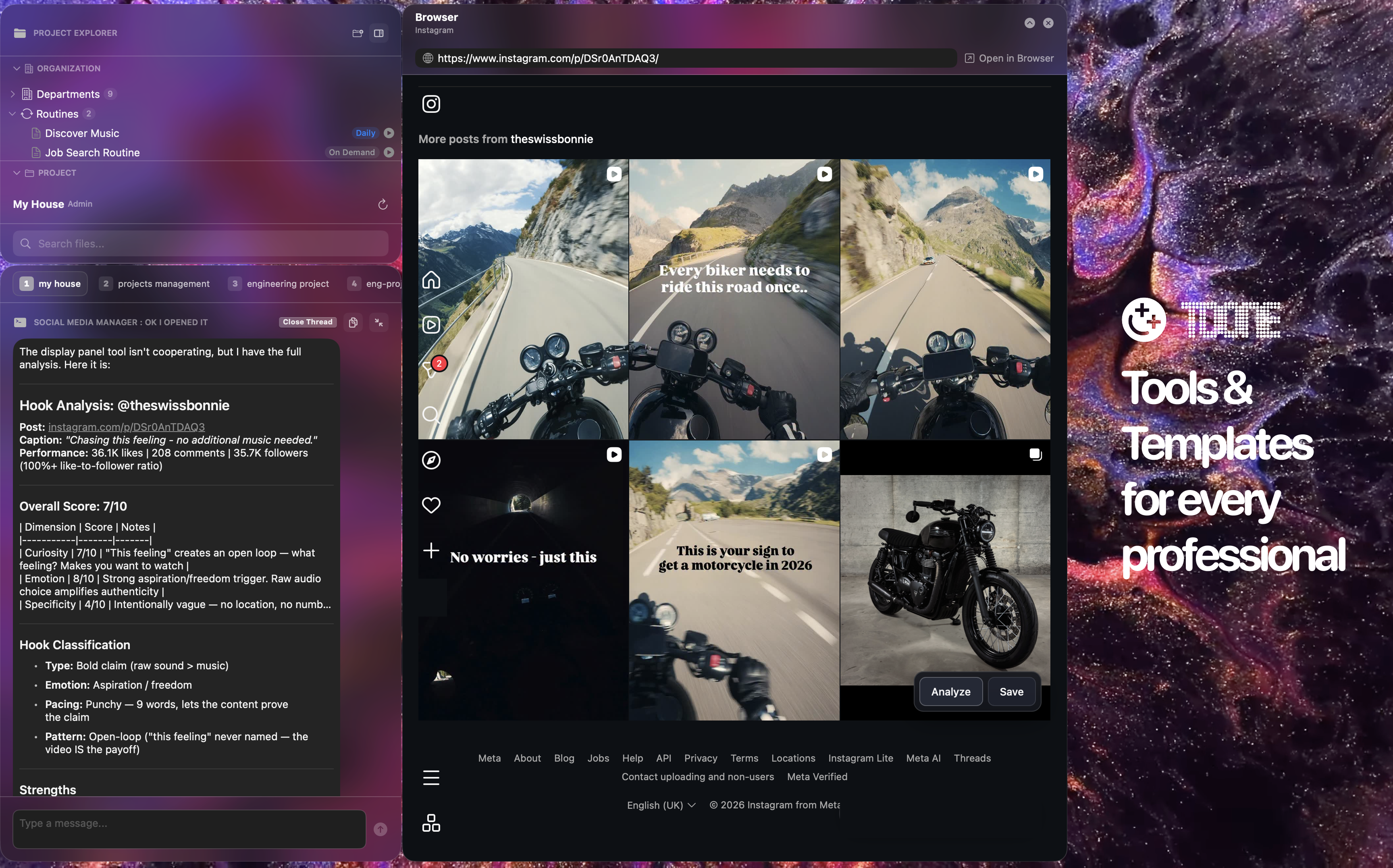This screenshot has height=868, width=1393.
Task: Toggle the project explorer panel layout
Action: coord(378,33)
